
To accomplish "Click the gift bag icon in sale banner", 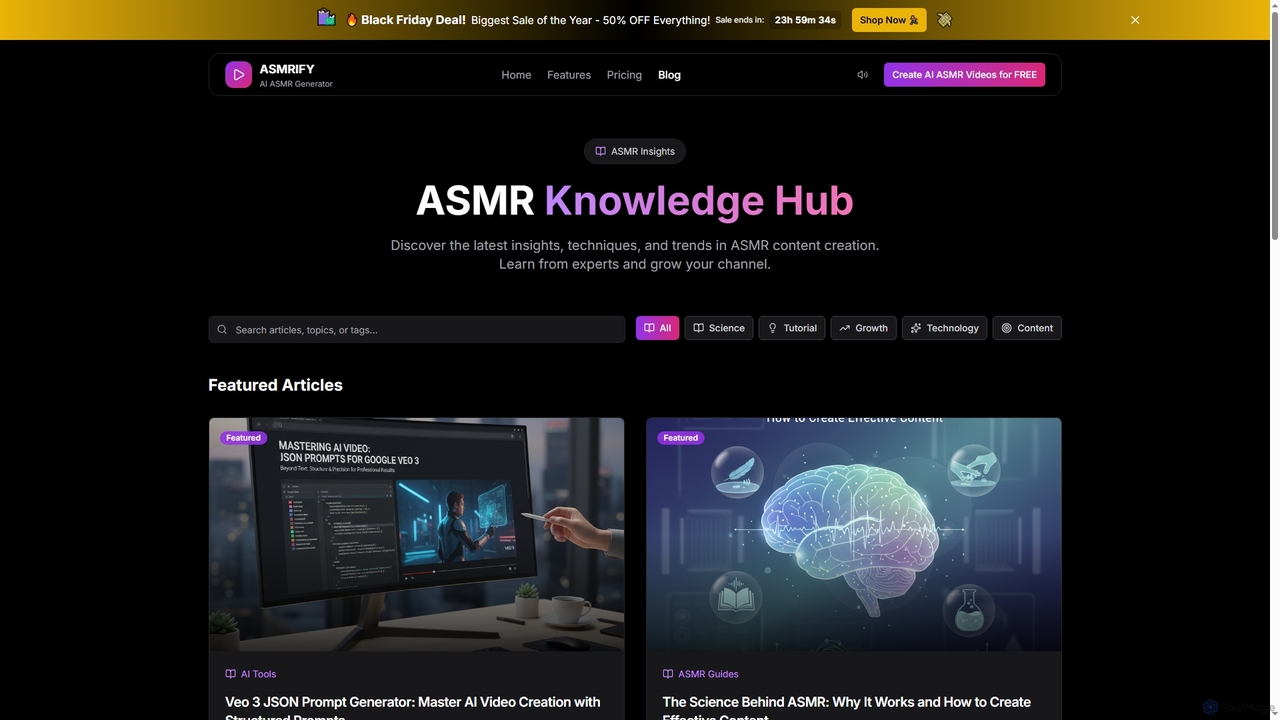I will [326, 18].
